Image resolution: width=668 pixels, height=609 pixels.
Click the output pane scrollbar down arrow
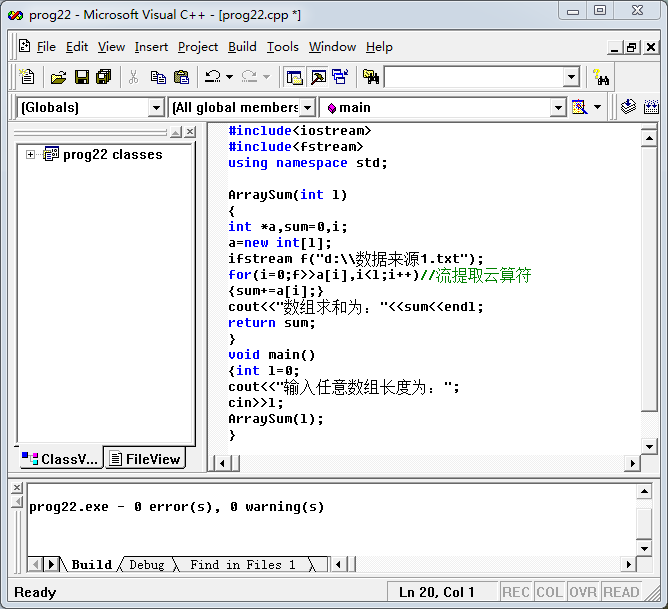pos(644,549)
